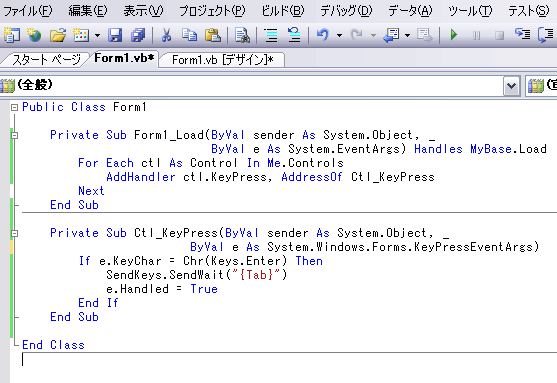557x383 pixels.
Task: Click the Save All icon
Action: 138,35
